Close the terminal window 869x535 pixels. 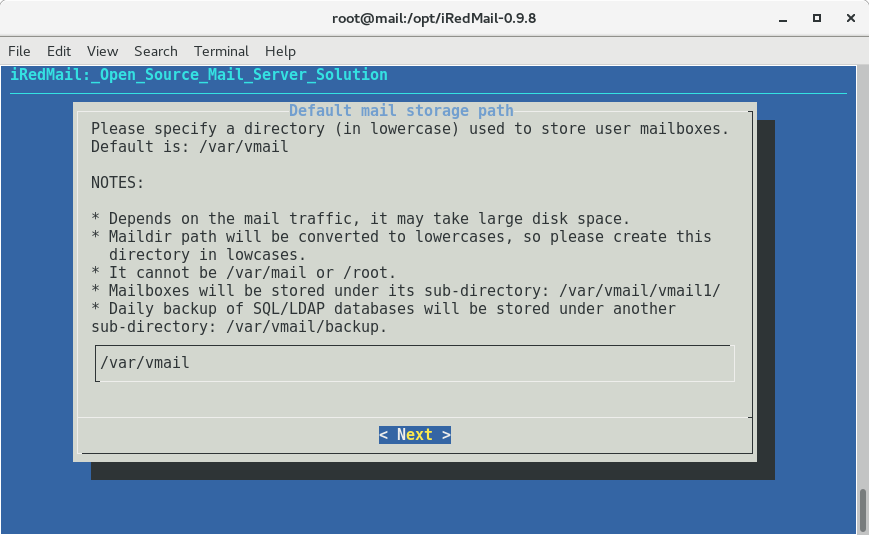851,18
